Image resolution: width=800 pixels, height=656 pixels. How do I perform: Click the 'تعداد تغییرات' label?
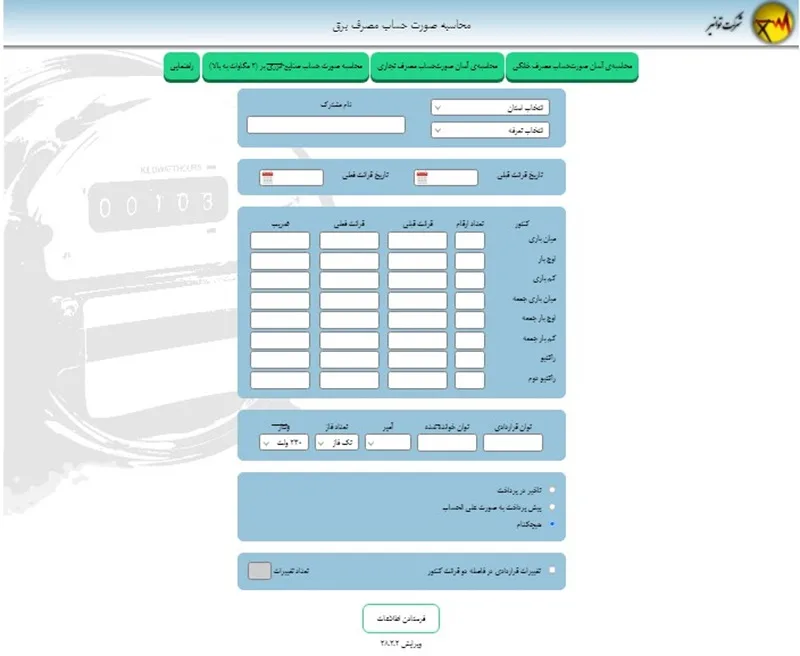point(291,571)
